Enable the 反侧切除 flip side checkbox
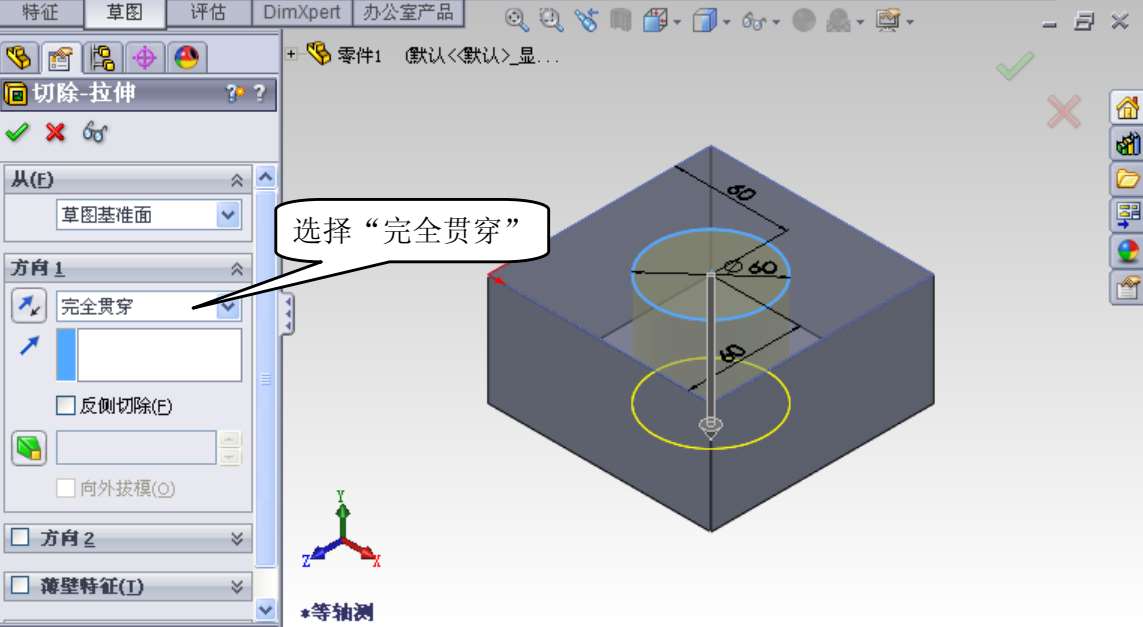The height and width of the screenshot is (627, 1143). pyautogui.click(x=66, y=406)
